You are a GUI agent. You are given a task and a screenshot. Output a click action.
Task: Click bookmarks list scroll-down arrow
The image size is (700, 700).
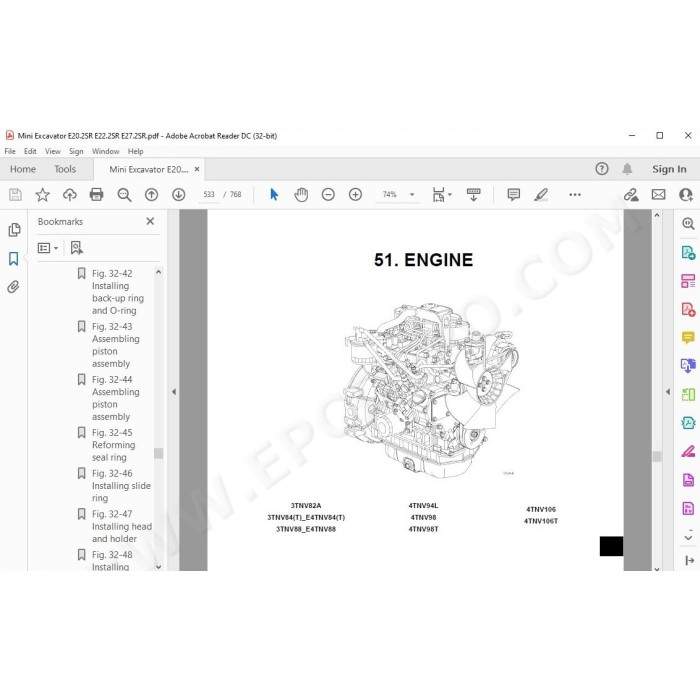coord(158,567)
